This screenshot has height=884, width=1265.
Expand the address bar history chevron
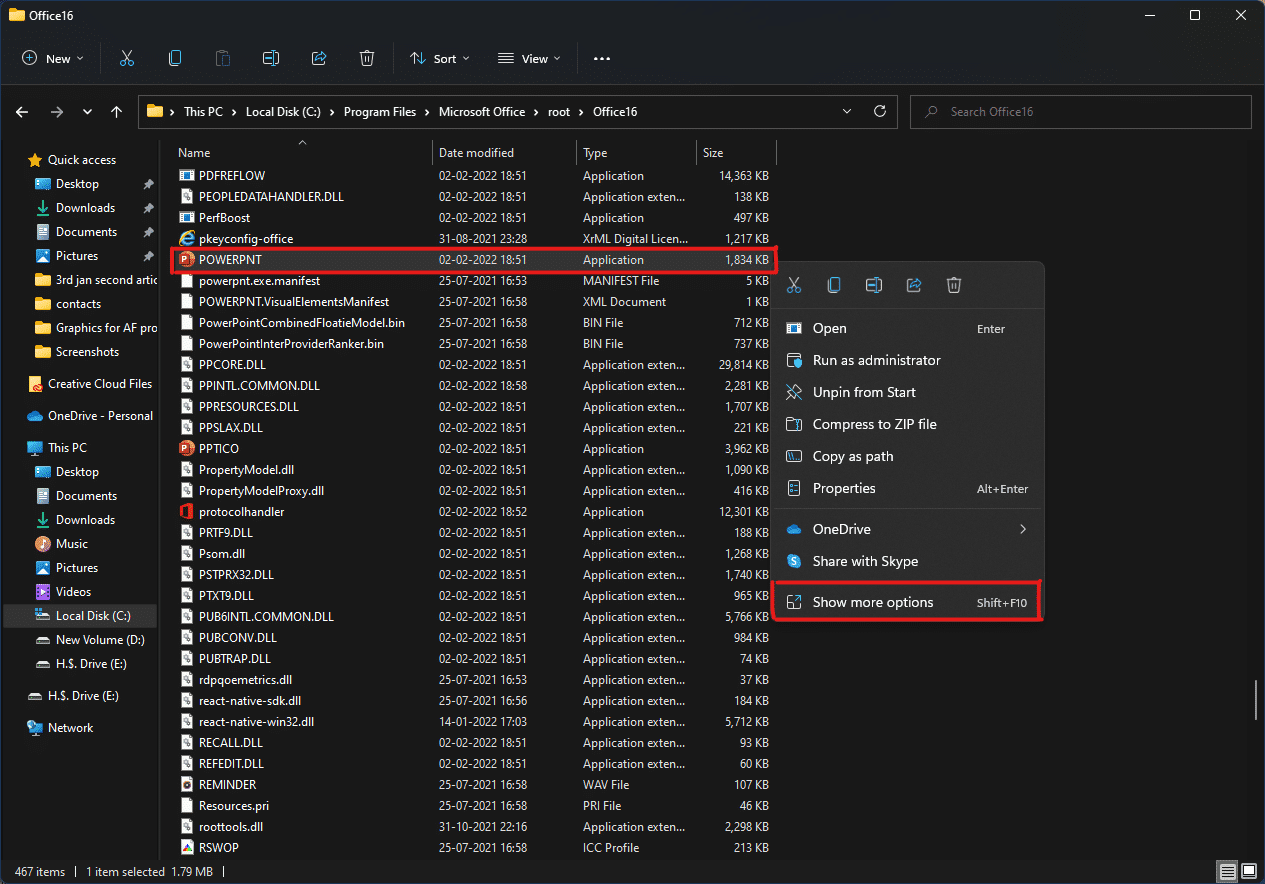pyautogui.click(x=847, y=112)
